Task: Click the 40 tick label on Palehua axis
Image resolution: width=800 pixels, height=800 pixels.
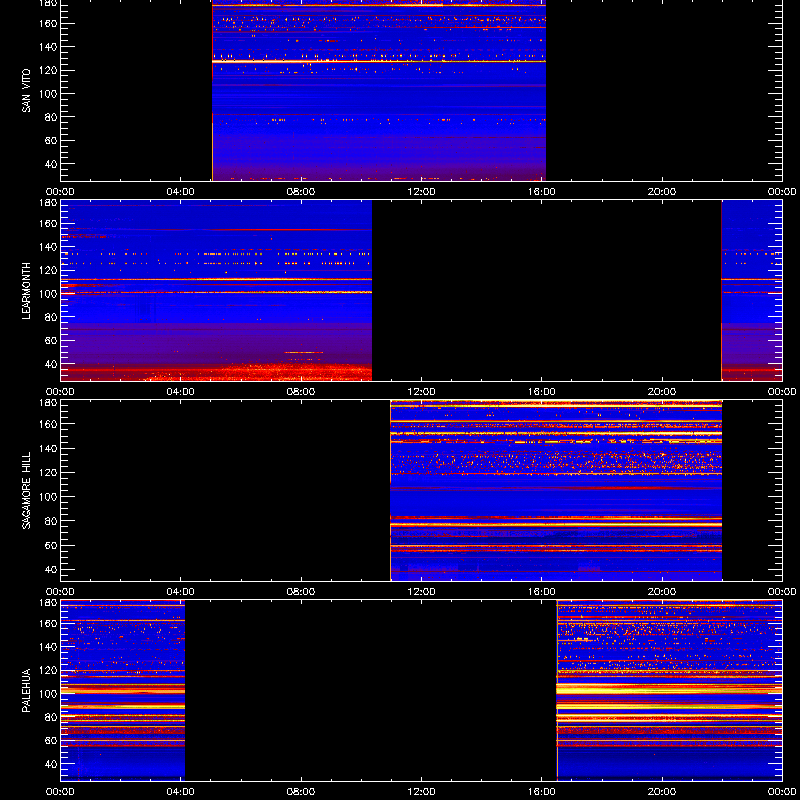Action: click(51, 764)
